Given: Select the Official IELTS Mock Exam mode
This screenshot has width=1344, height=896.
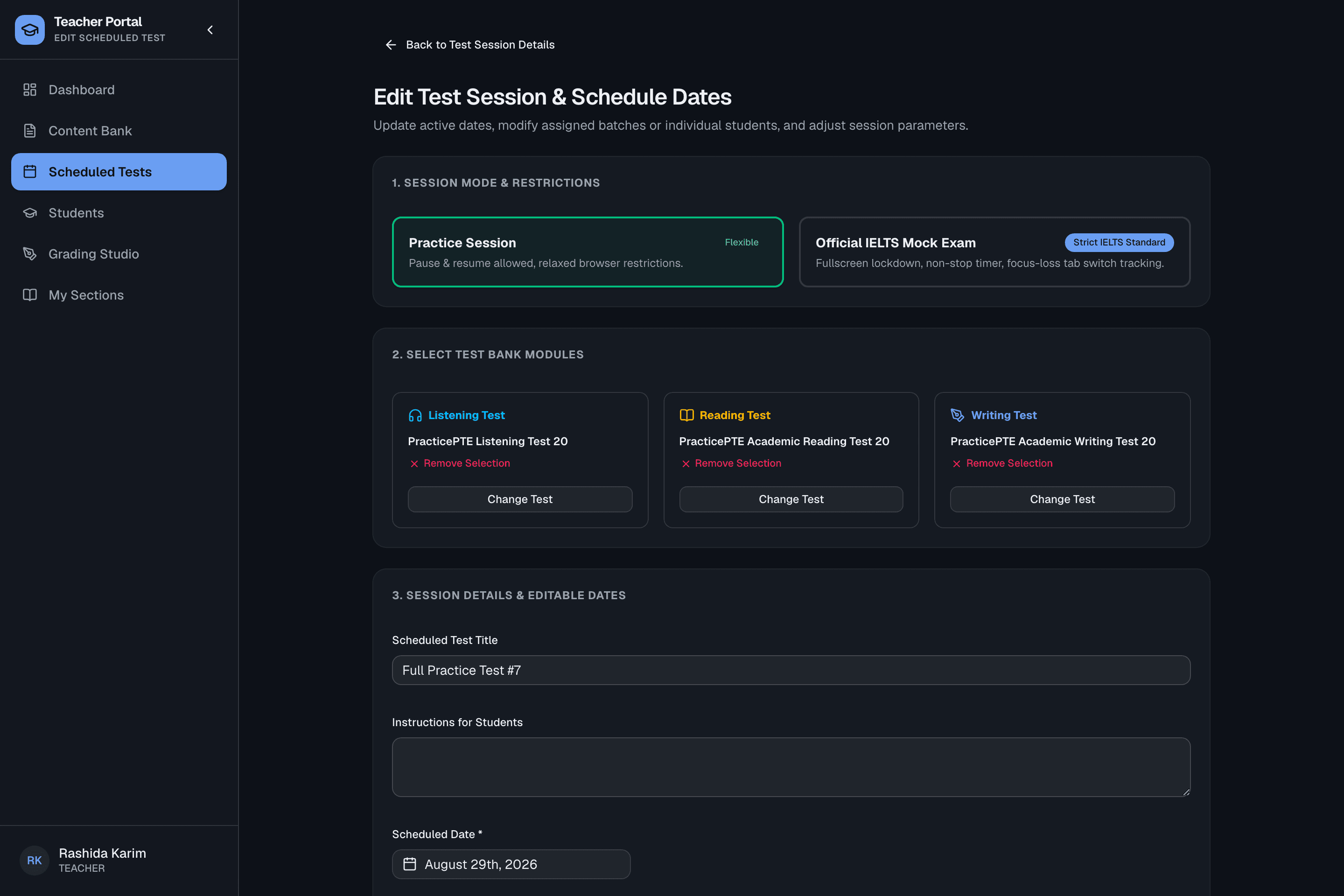Looking at the screenshot, I should click(x=994, y=252).
